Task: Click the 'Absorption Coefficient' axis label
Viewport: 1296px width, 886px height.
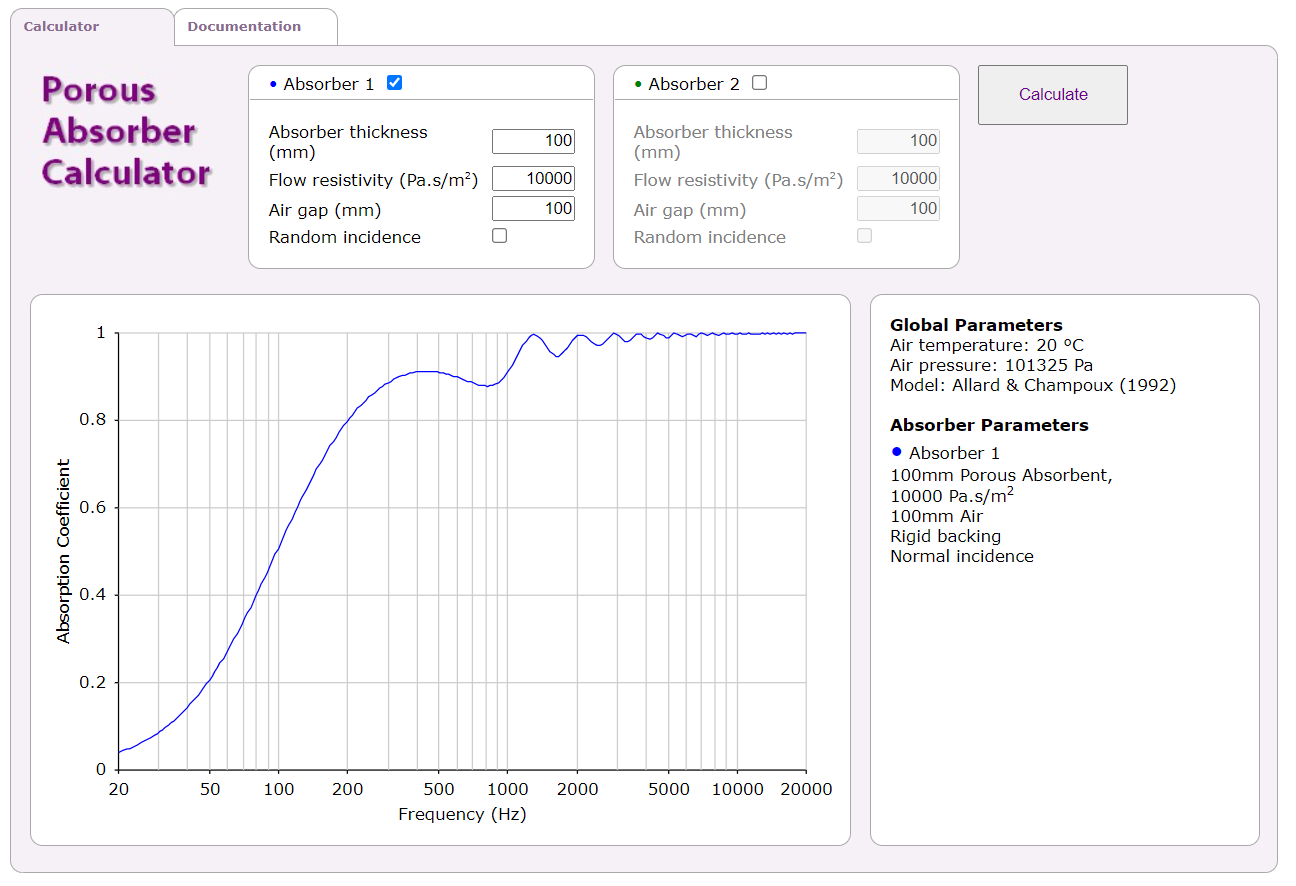Action: 64,551
